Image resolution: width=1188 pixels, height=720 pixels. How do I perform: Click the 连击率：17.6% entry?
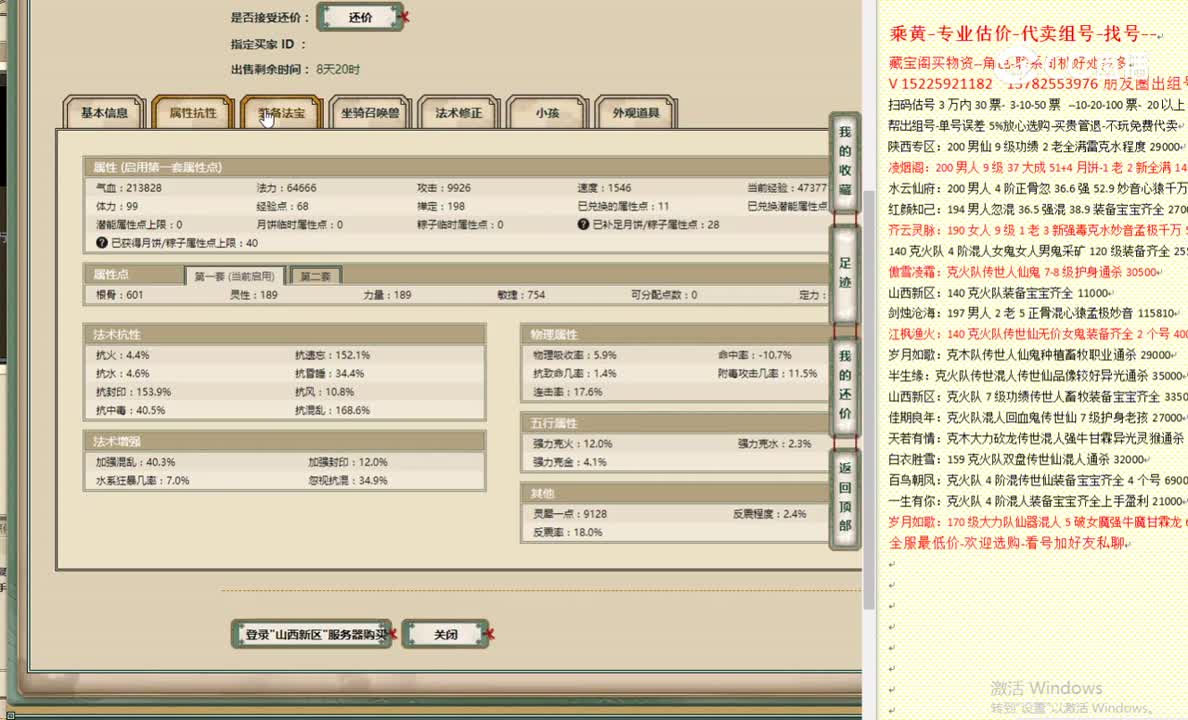(567, 392)
